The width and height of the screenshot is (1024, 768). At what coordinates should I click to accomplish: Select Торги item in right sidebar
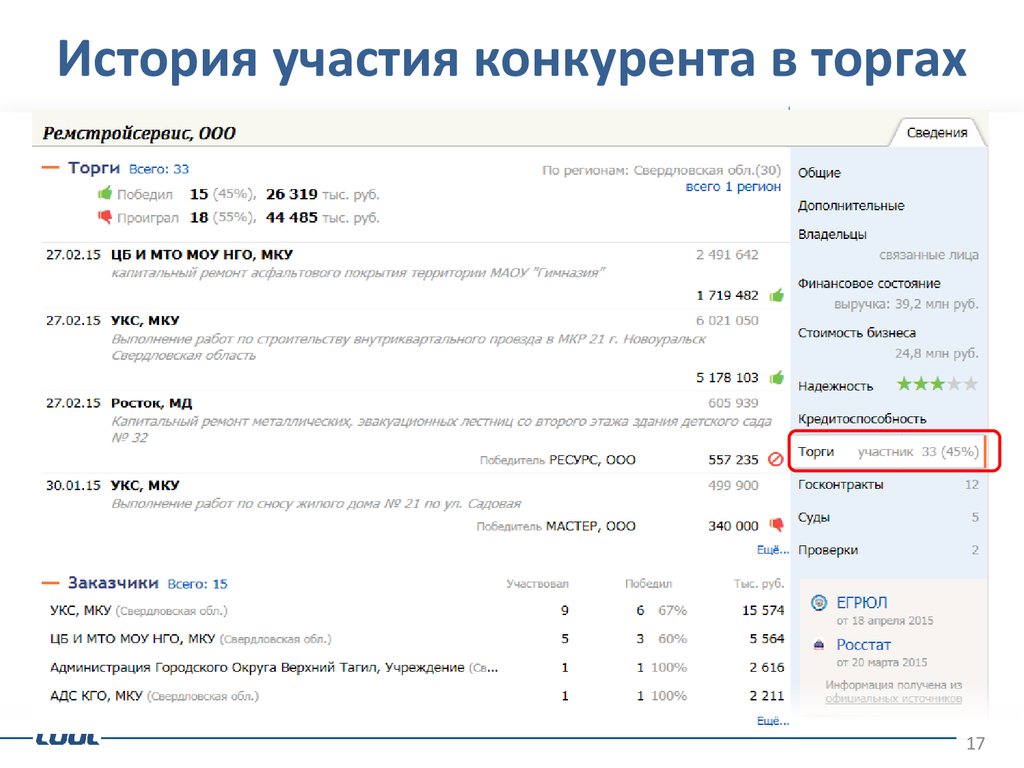pyautogui.click(x=816, y=452)
